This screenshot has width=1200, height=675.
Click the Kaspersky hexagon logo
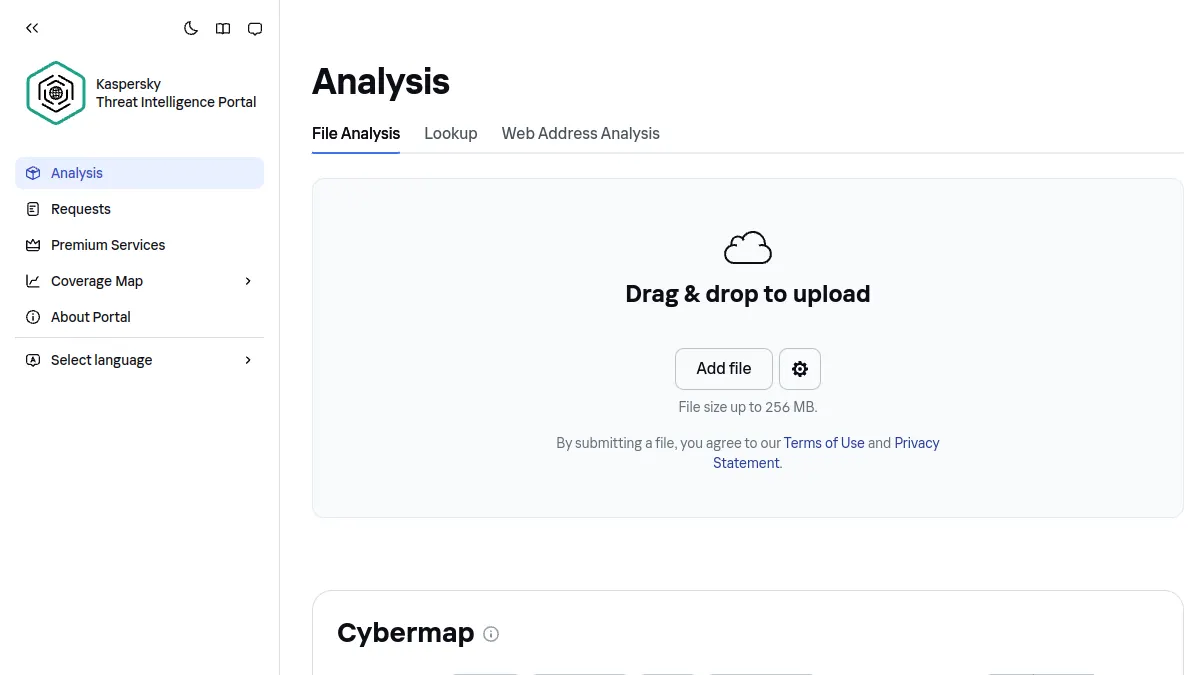point(56,93)
